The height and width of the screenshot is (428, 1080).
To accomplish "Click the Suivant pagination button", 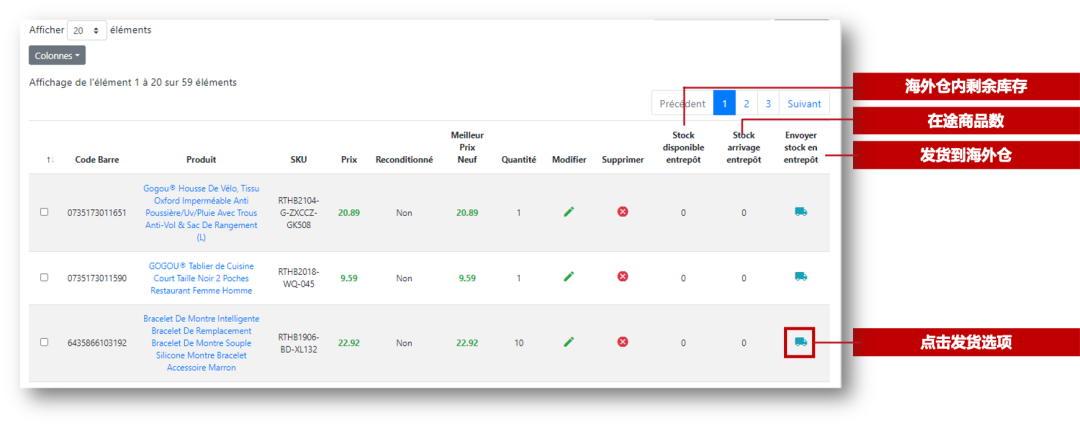I will (804, 103).
